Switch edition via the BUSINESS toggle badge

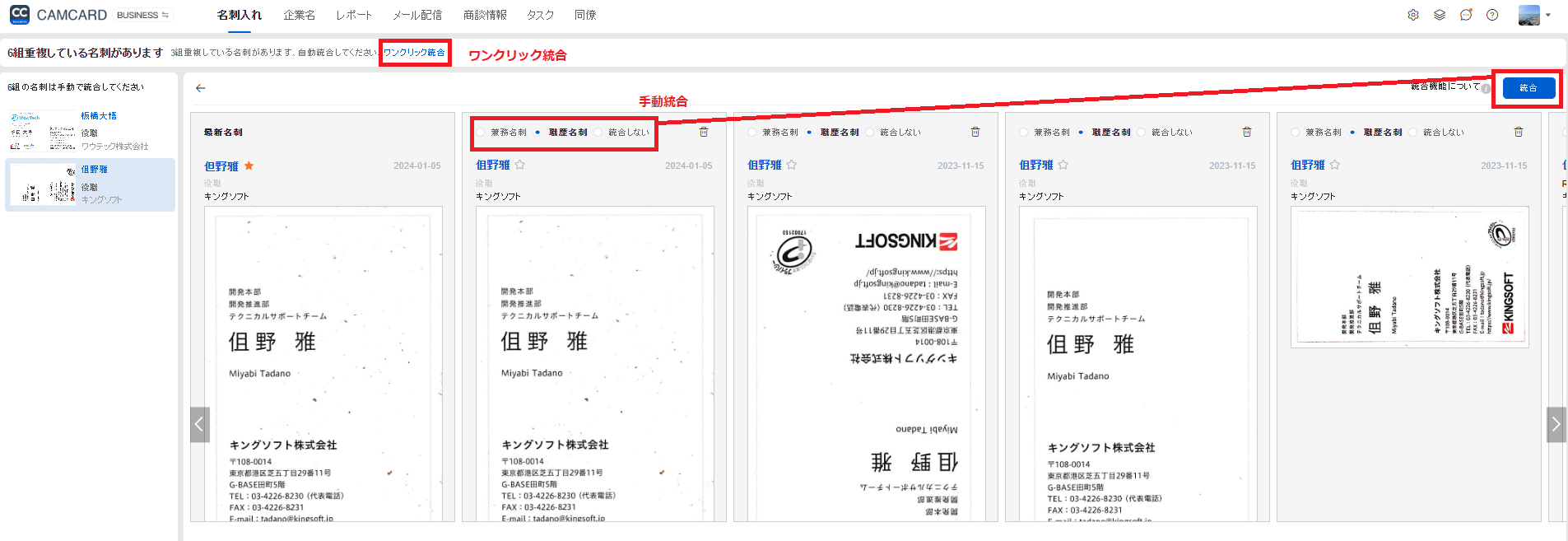pyautogui.click(x=142, y=15)
